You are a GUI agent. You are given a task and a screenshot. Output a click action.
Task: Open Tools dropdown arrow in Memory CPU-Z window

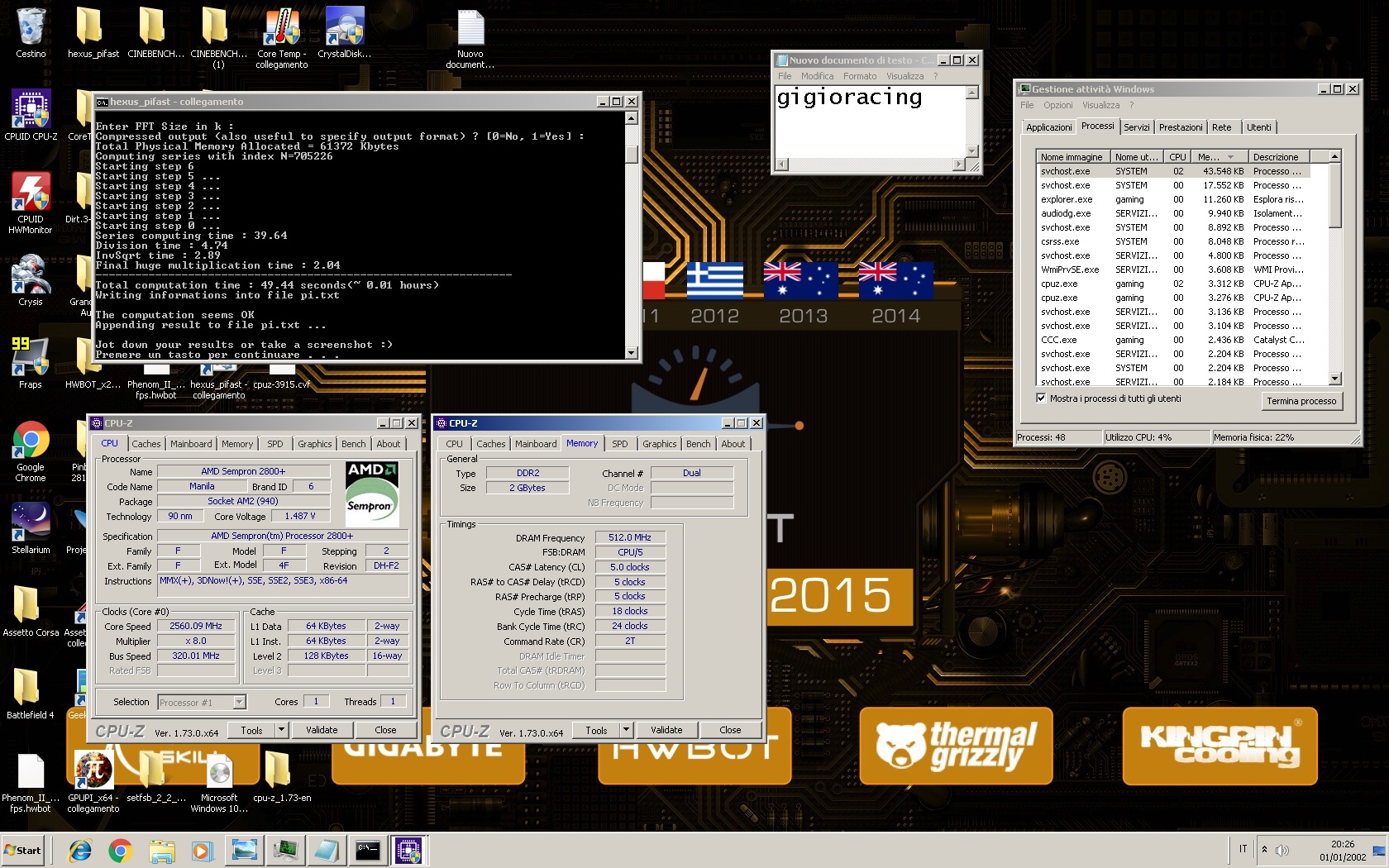click(x=626, y=730)
